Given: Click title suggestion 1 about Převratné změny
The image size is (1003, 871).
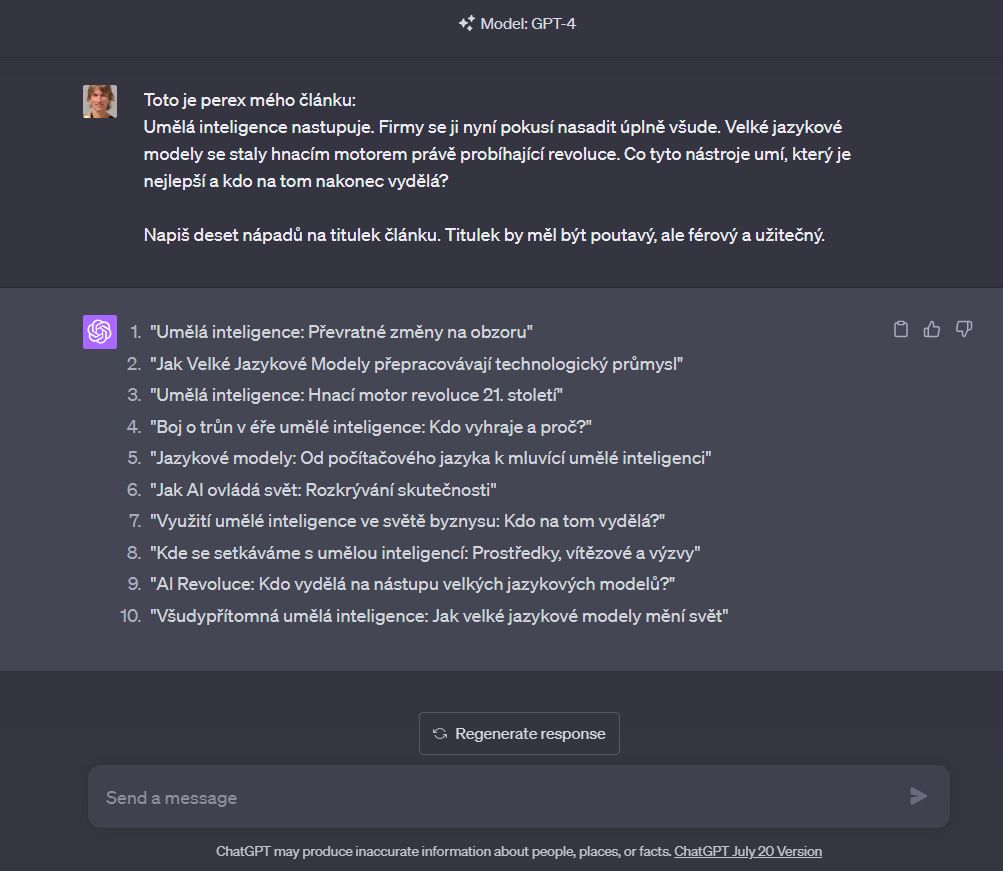Looking at the screenshot, I should [x=341, y=332].
